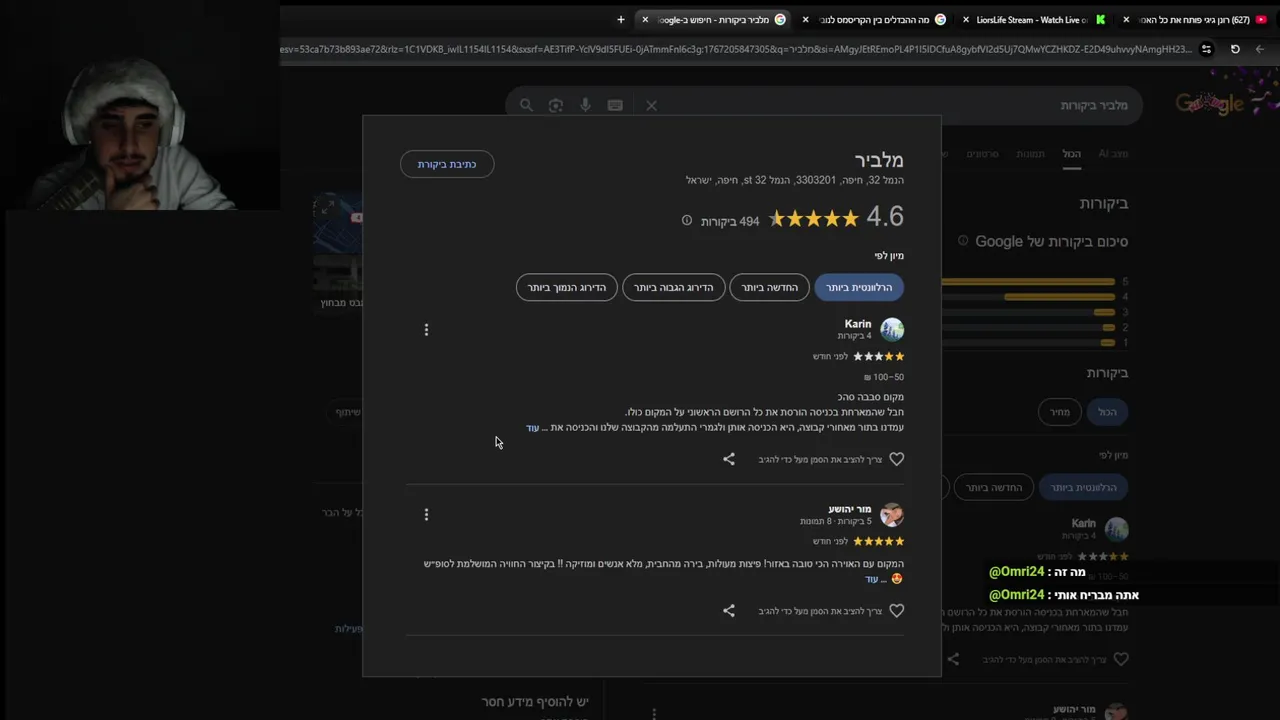Click יש להוסיף מידע חסר link
The width and height of the screenshot is (1280, 720).
(535, 702)
